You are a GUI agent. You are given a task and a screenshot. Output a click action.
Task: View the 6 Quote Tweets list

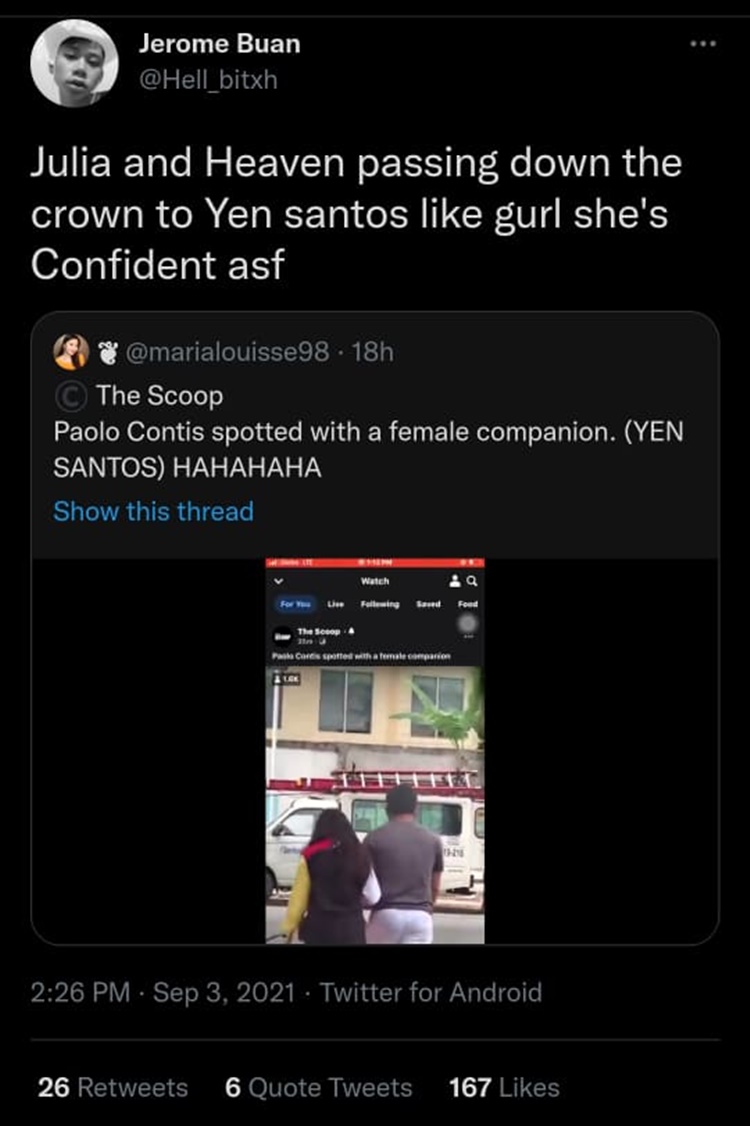(x=318, y=1087)
